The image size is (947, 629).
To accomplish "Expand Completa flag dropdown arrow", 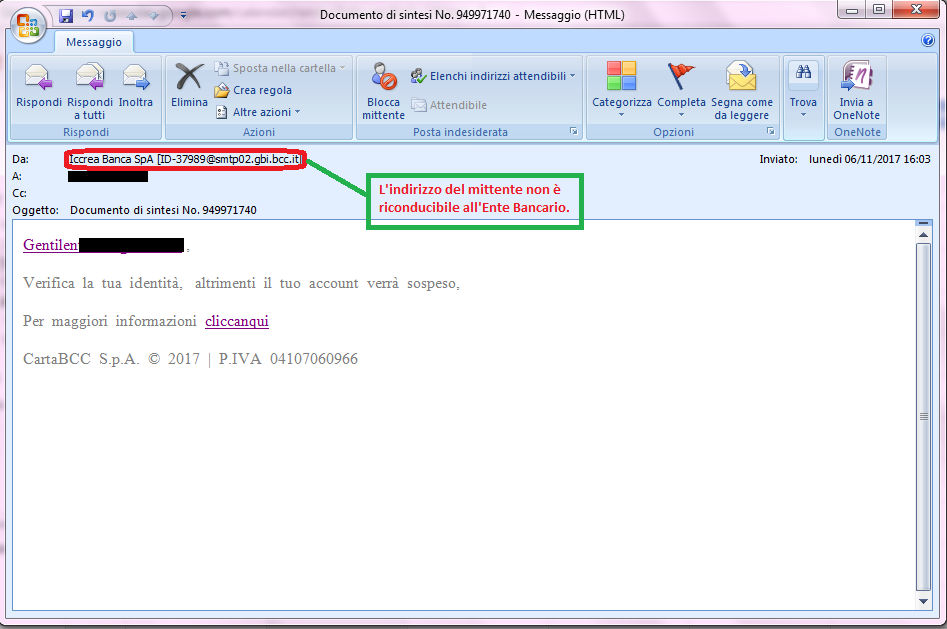I will [681, 115].
